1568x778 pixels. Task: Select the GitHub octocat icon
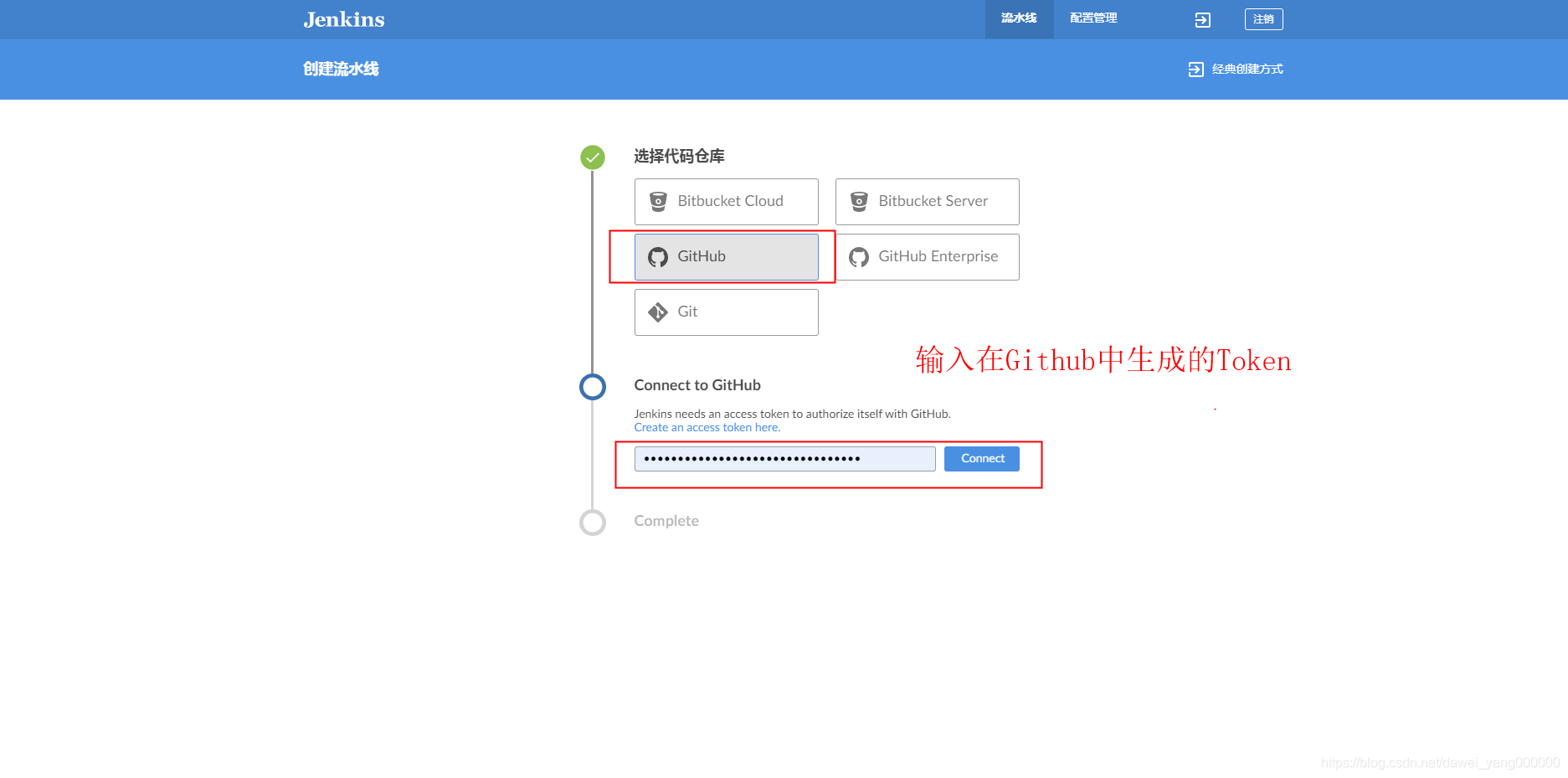tap(658, 256)
